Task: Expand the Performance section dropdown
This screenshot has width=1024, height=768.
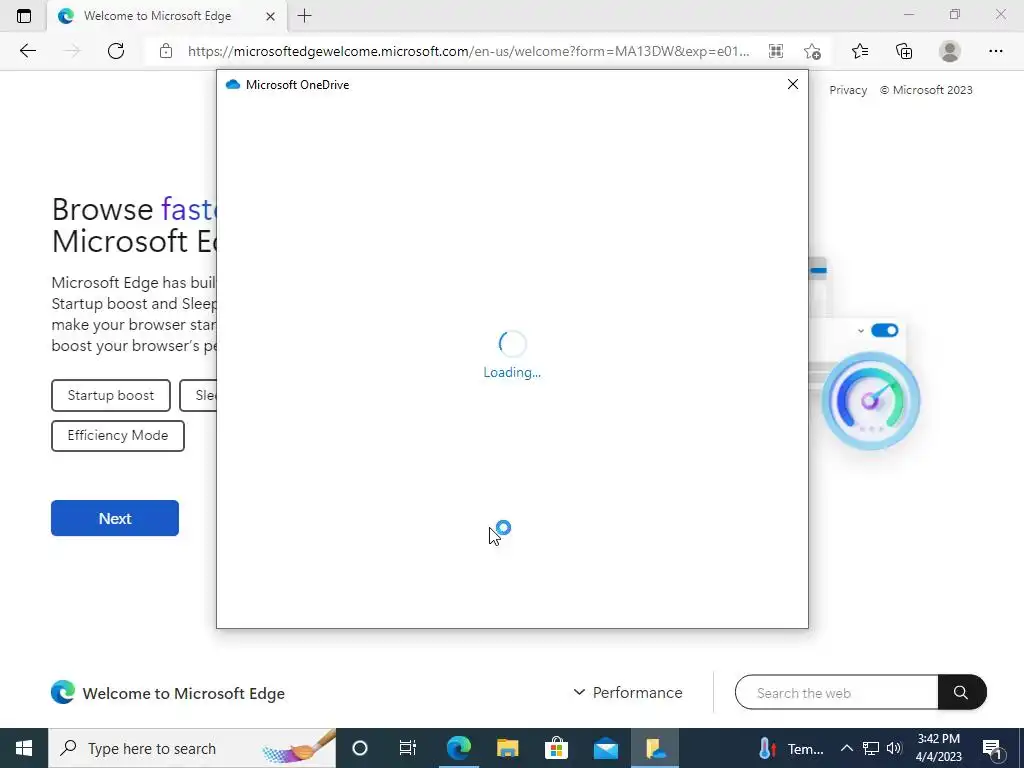Action: coord(628,692)
